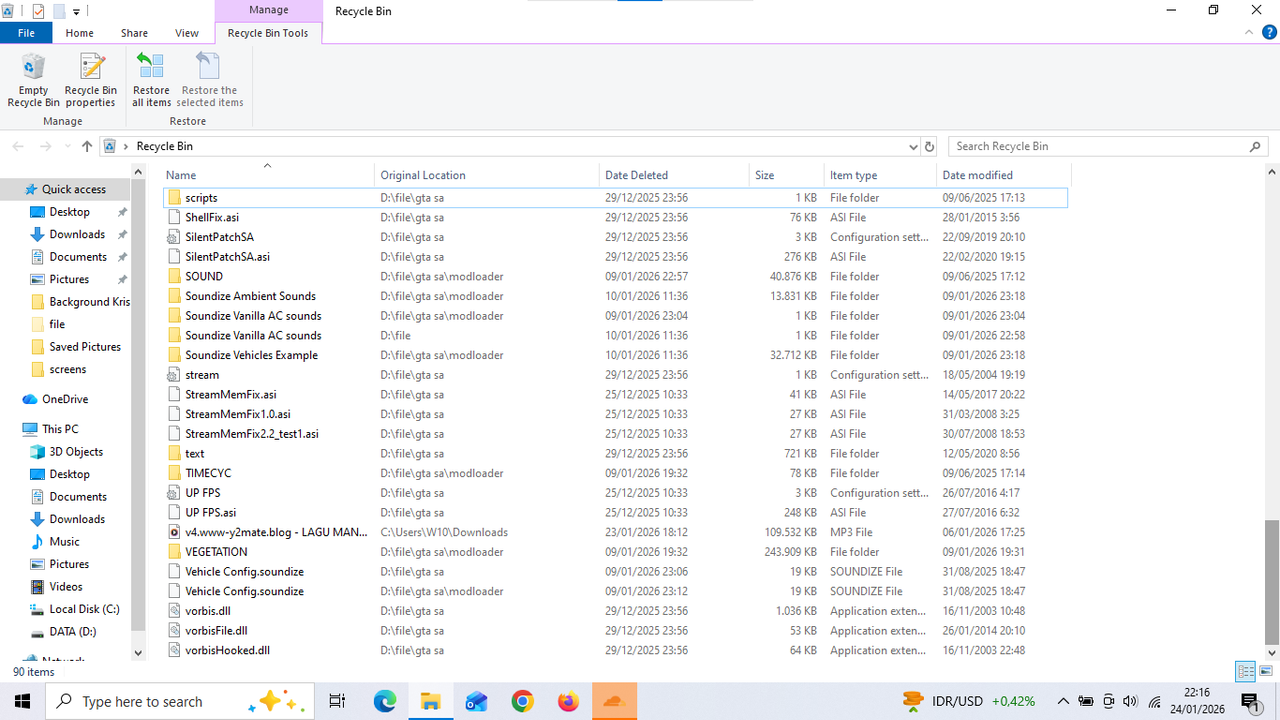
Task: Select the MP3 file icon for v4.www-y2mate.blog
Action: pos(174,532)
